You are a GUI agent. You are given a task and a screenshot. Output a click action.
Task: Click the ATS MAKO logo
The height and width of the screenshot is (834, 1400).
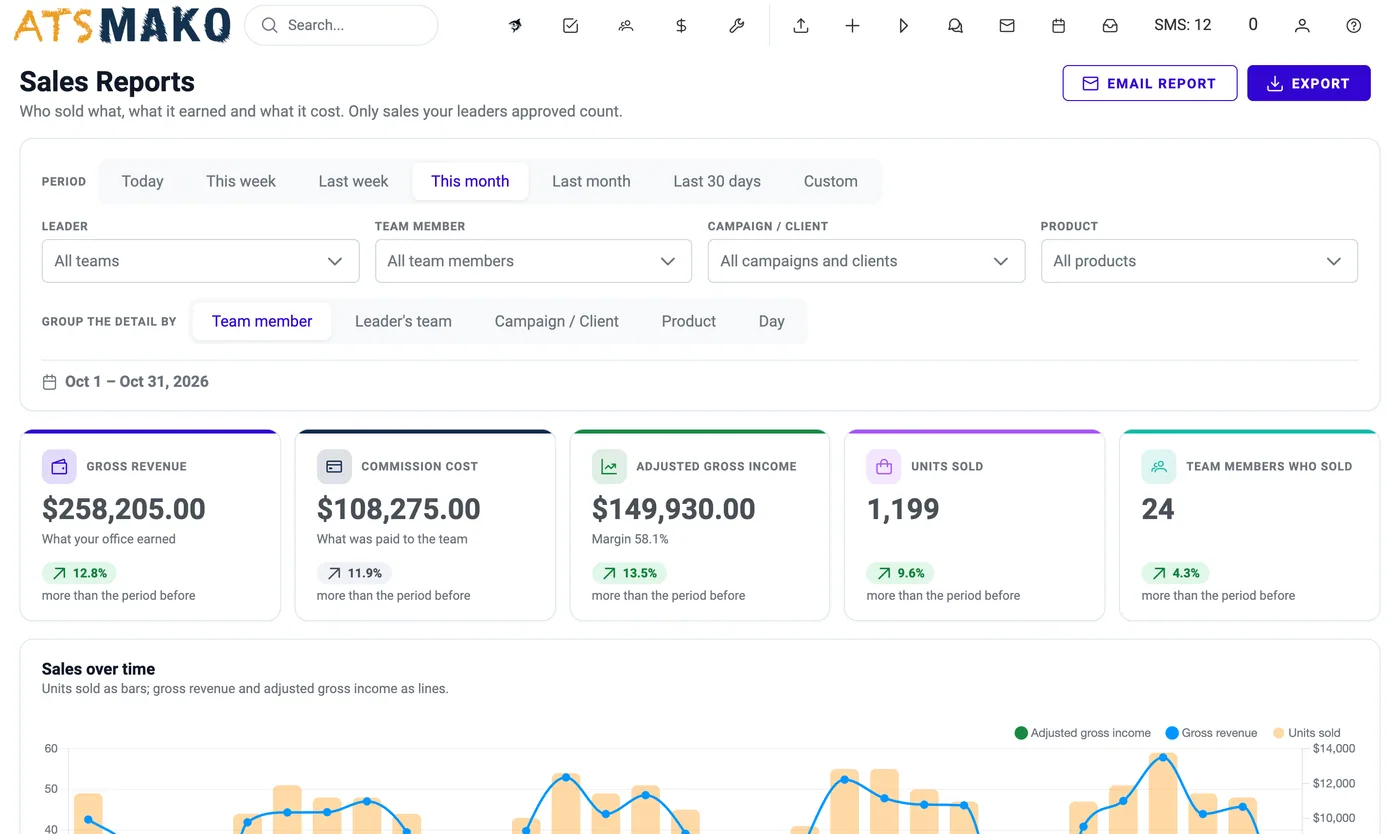pos(122,26)
